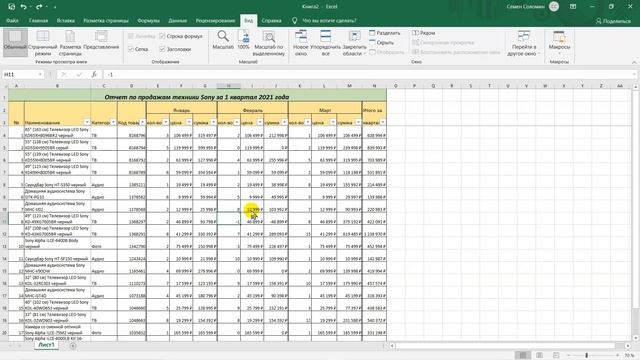The image size is (640, 360).
Task: Collapse the ribbon with the chevron
Action: 634,62
